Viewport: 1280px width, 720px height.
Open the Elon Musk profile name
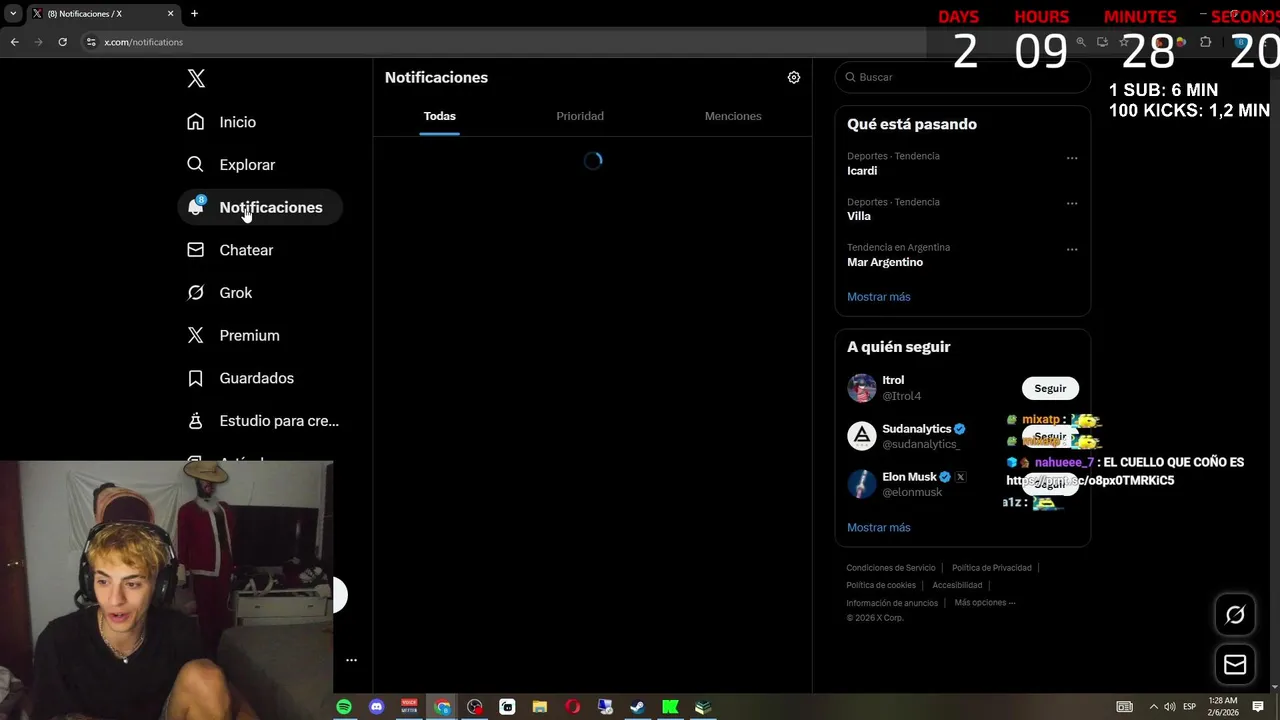pos(909,477)
